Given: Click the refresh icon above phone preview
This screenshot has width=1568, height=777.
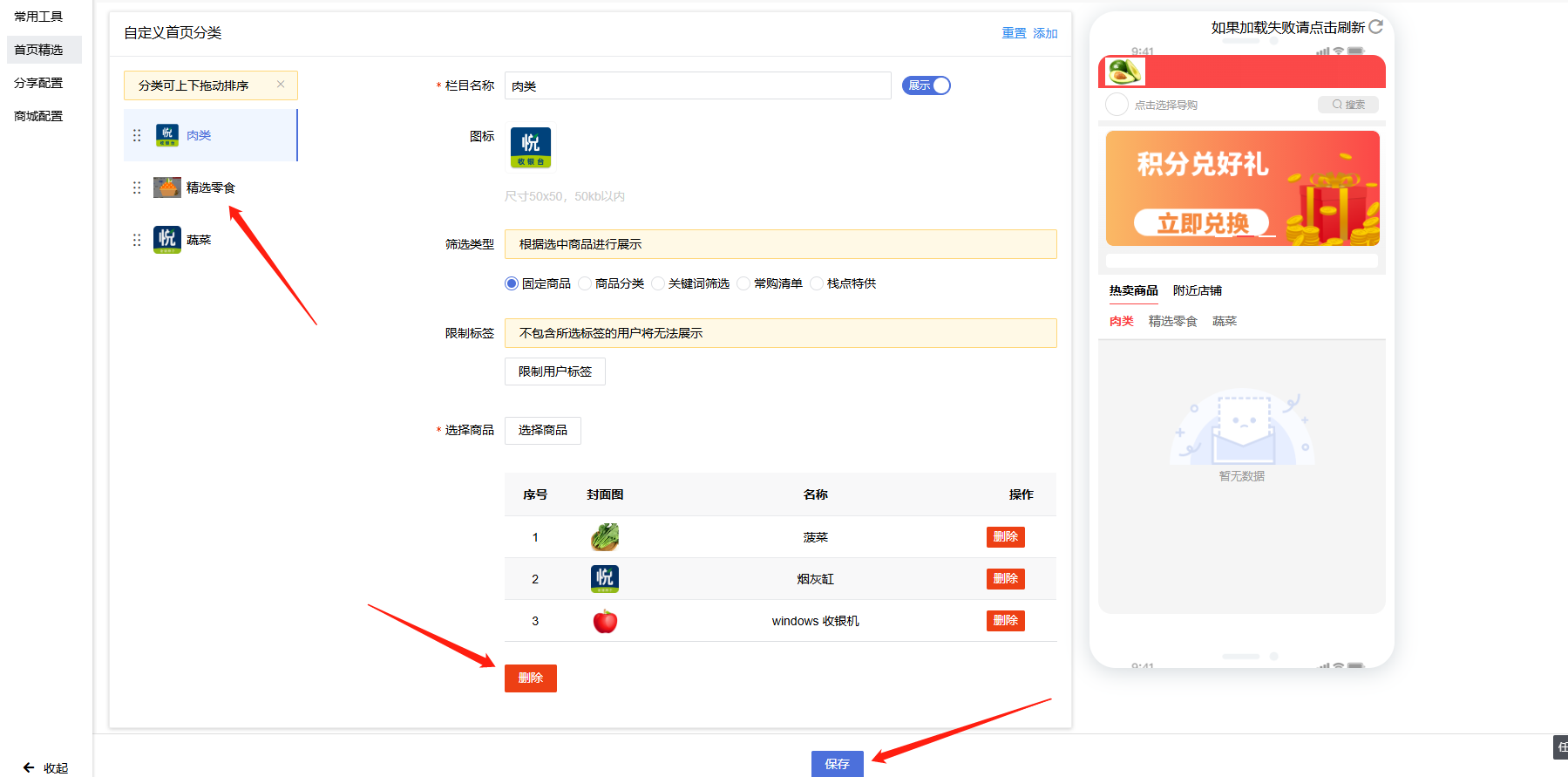Looking at the screenshot, I should [x=1376, y=27].
